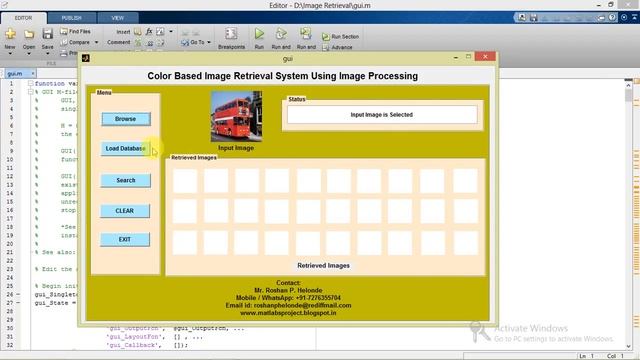Click the Insert section icon
Image resolution: width=640 pixels, height=360 pixels.
tap(138, 31)
